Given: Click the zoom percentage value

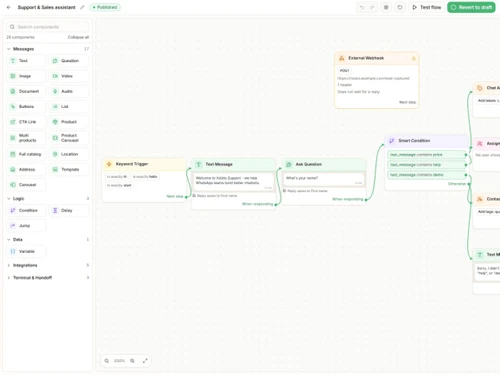Looking at the screenshot, I should pos(119,361).
